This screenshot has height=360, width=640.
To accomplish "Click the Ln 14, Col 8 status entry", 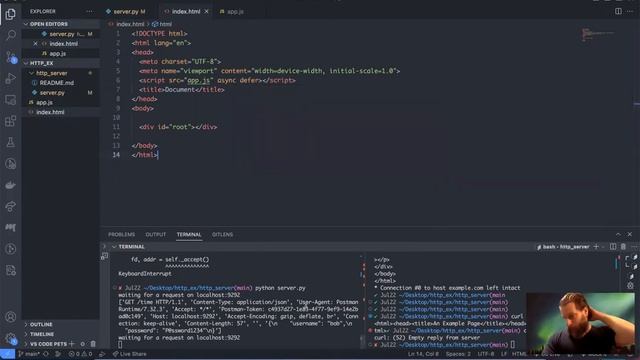I will click(423, 354).
